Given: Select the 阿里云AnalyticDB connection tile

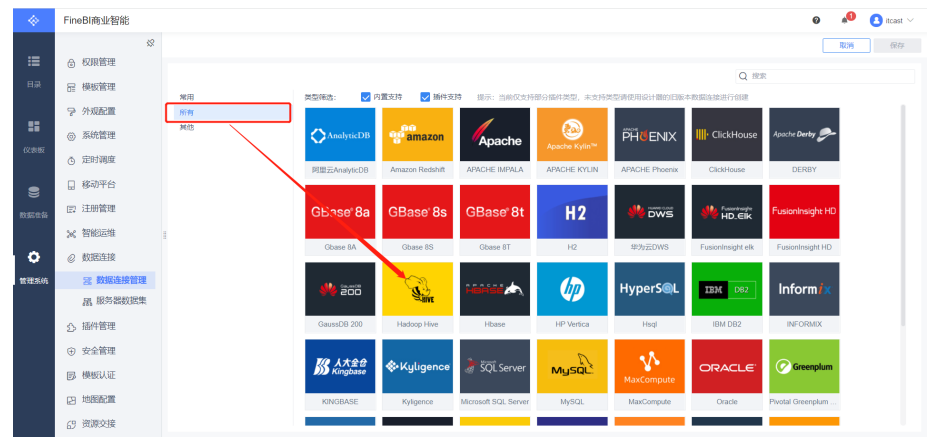Looking at the screenshot, I should [340, 143].
